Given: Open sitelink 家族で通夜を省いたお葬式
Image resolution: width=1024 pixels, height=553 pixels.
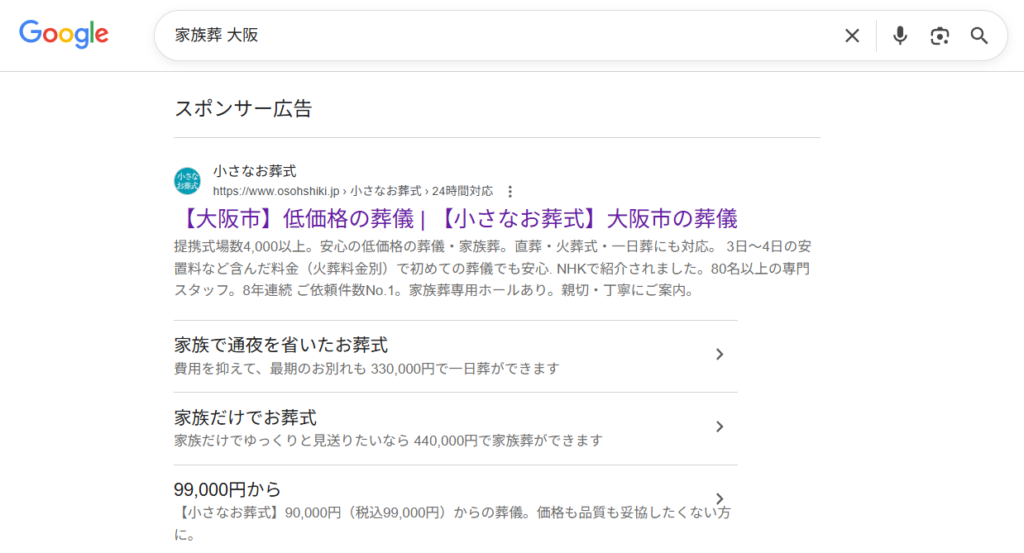Looking at the screenshot, I should coord(281,345).
